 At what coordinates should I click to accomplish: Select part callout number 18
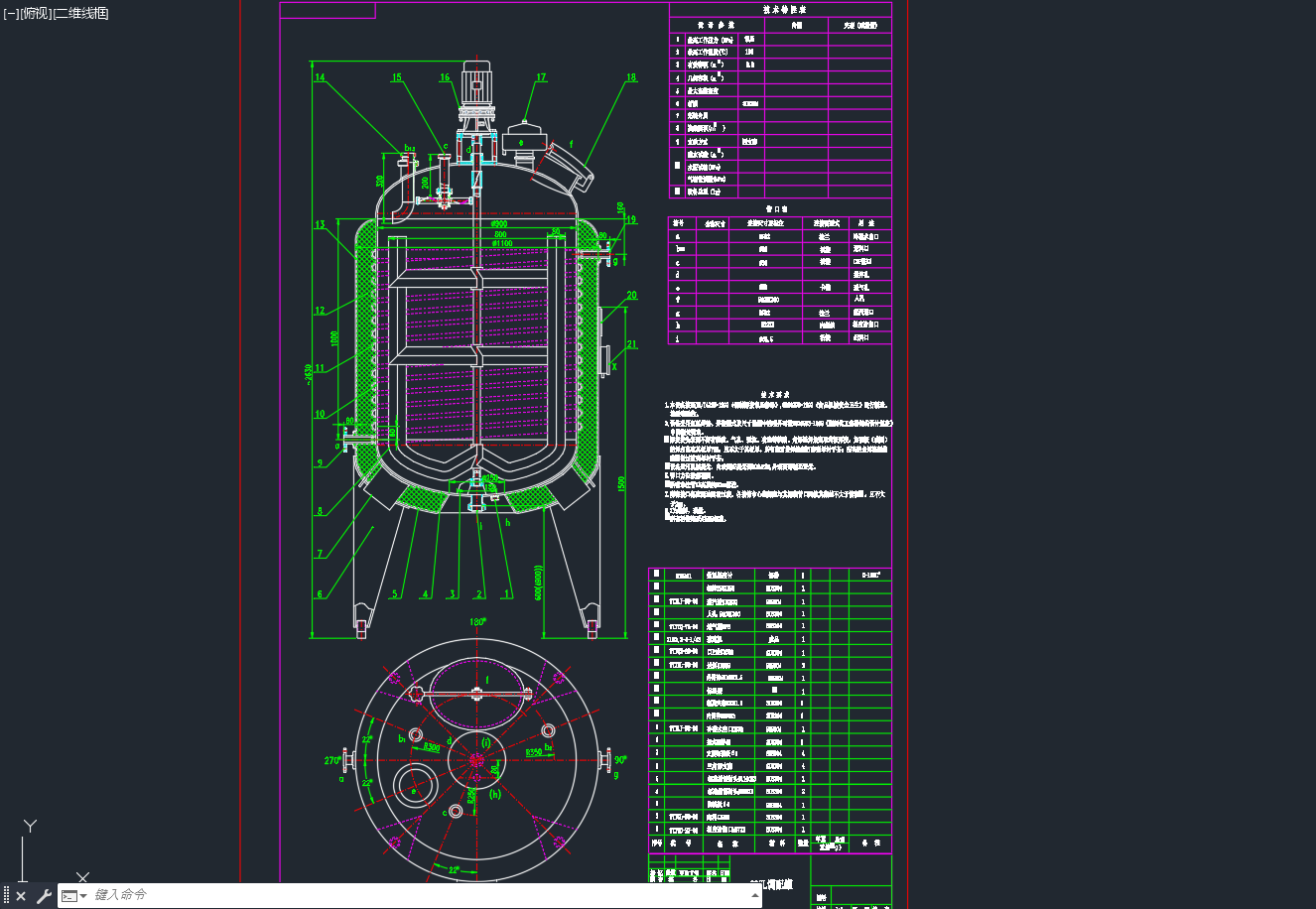coord(631,77)
